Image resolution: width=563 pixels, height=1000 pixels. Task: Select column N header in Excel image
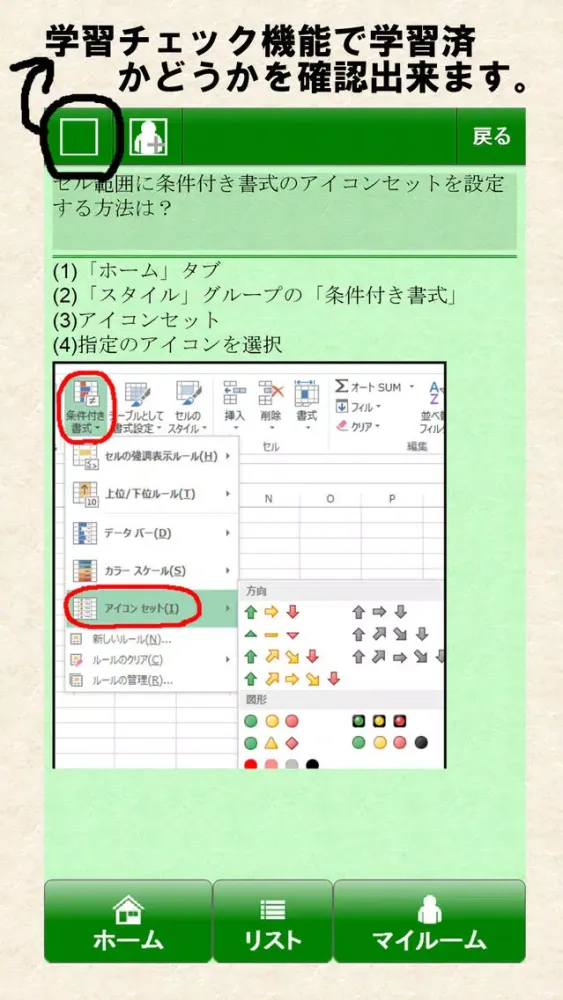268,499
